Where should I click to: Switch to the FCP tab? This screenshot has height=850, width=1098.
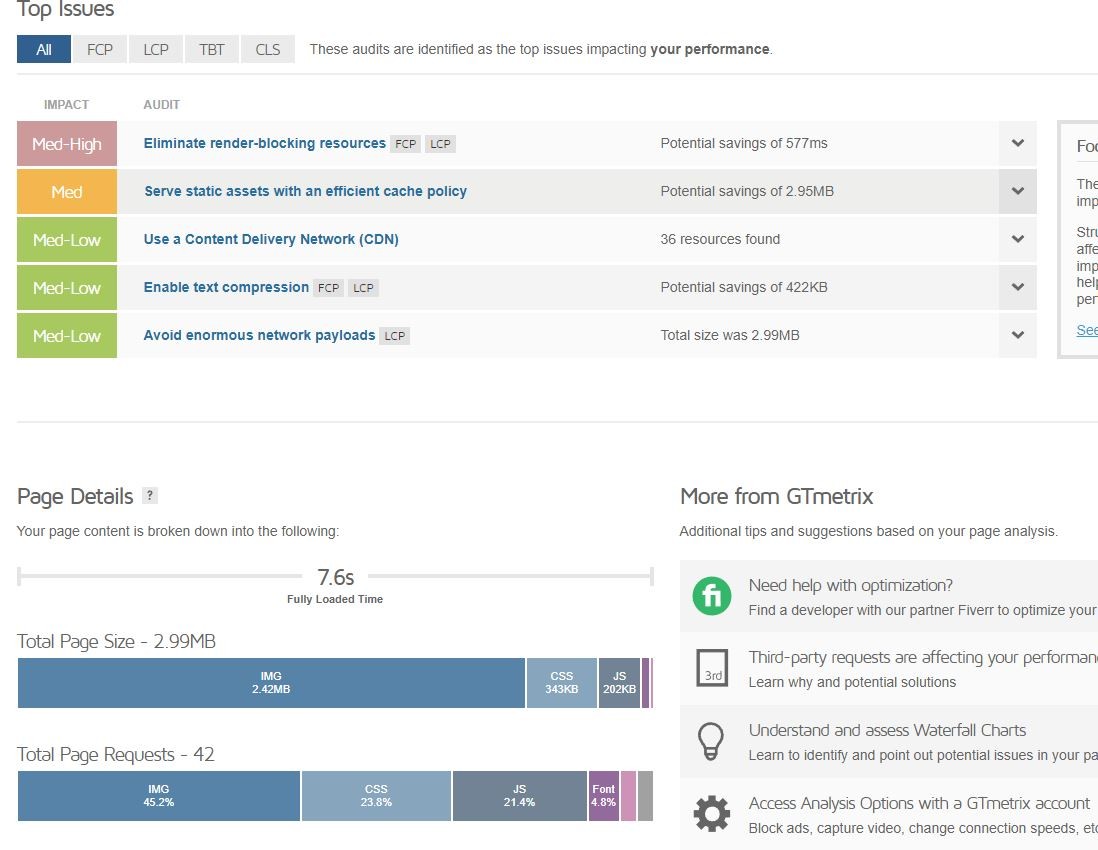click(99, 50)
